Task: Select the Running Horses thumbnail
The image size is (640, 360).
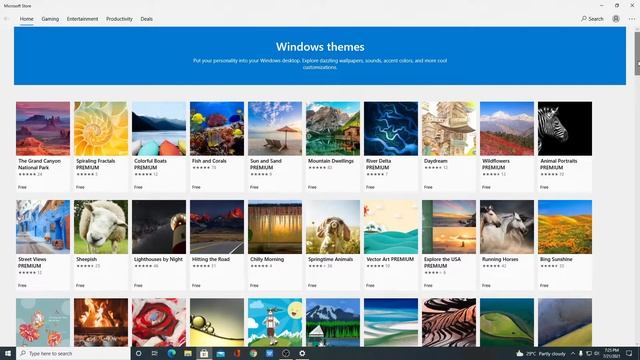Action: click(507, 227)
